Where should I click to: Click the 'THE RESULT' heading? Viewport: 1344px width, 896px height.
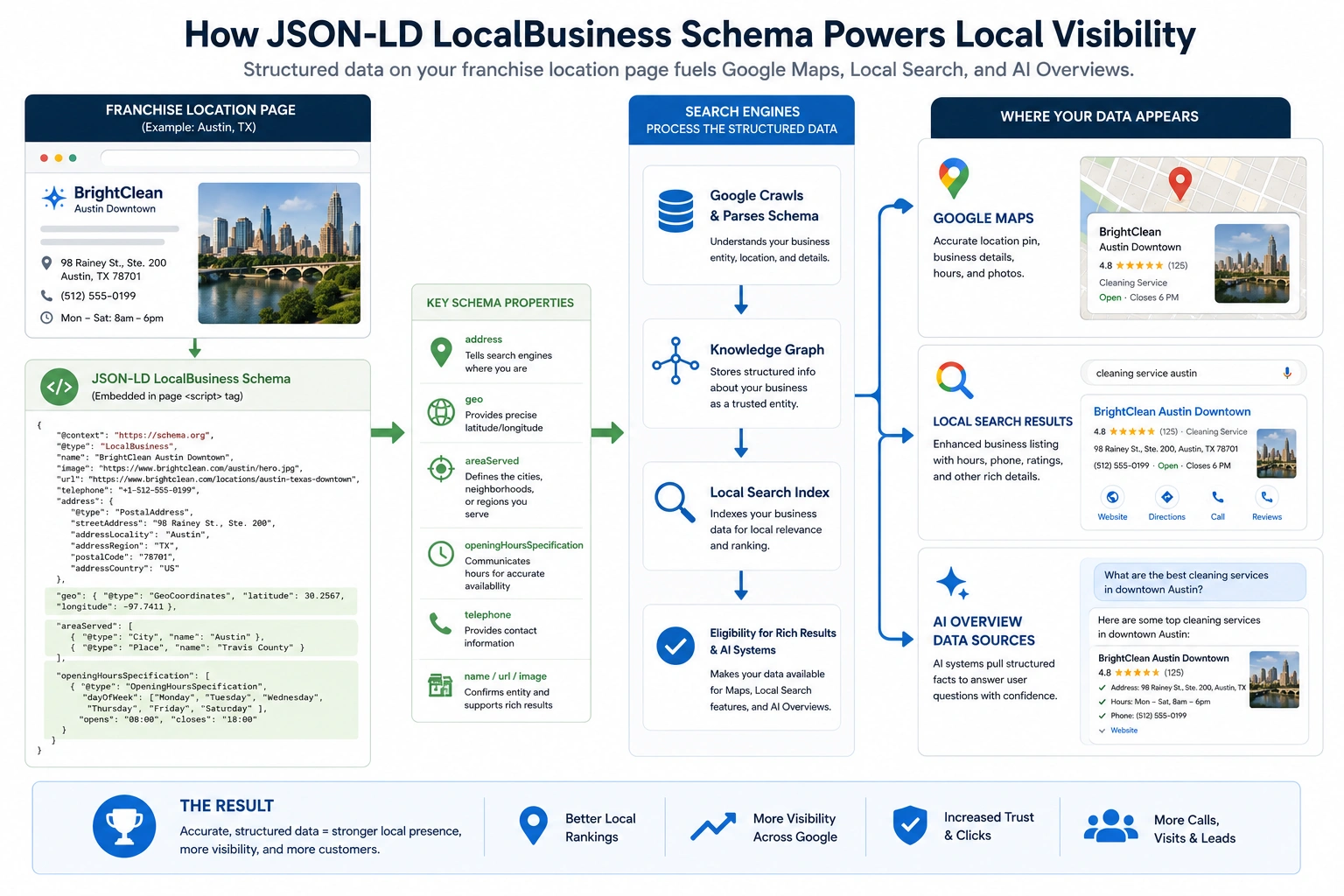227,806
